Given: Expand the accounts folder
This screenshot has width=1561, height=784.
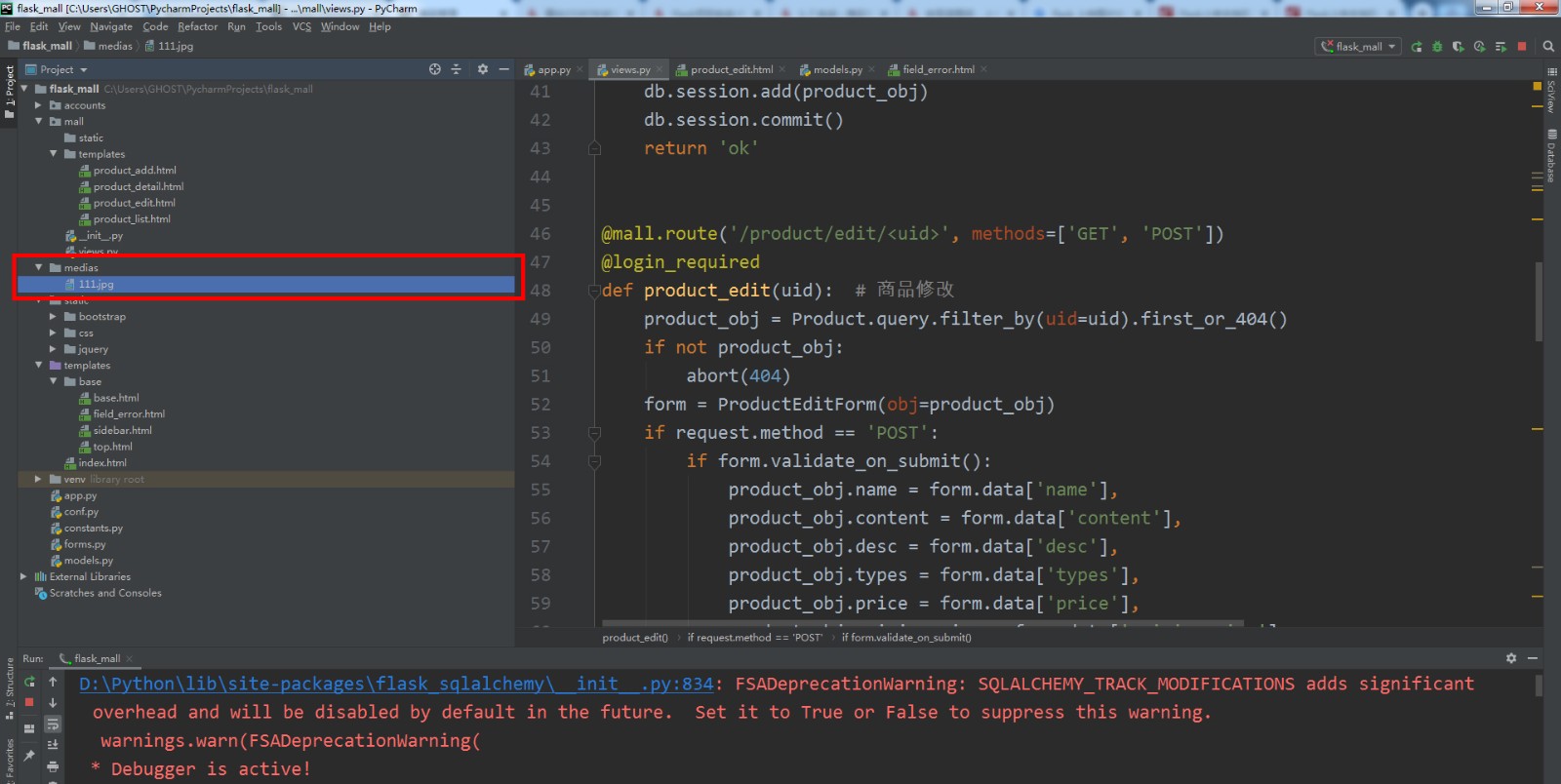Looking at the screenshot, I should pos(39,105).
